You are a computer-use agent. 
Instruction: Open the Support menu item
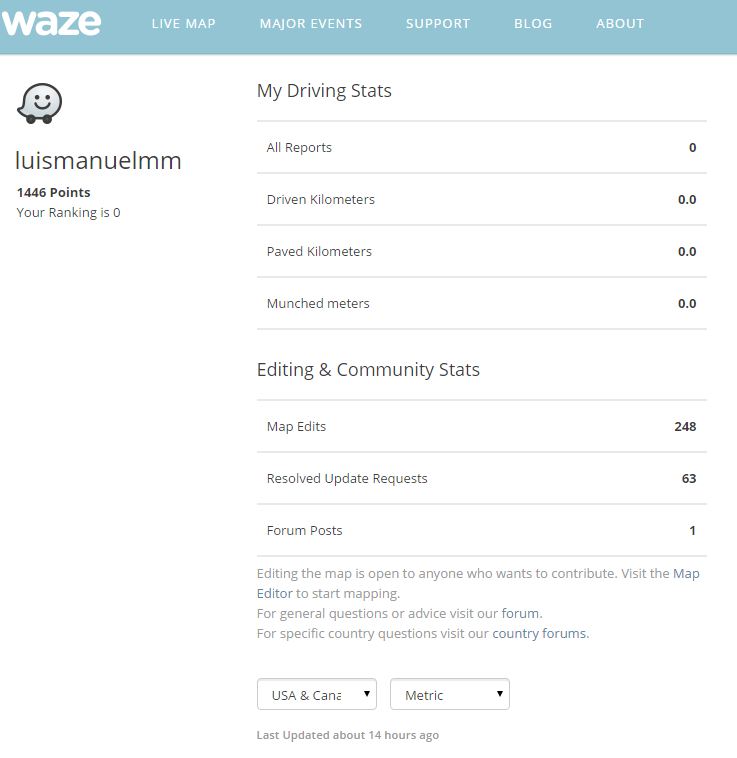(x=437, y=24)
